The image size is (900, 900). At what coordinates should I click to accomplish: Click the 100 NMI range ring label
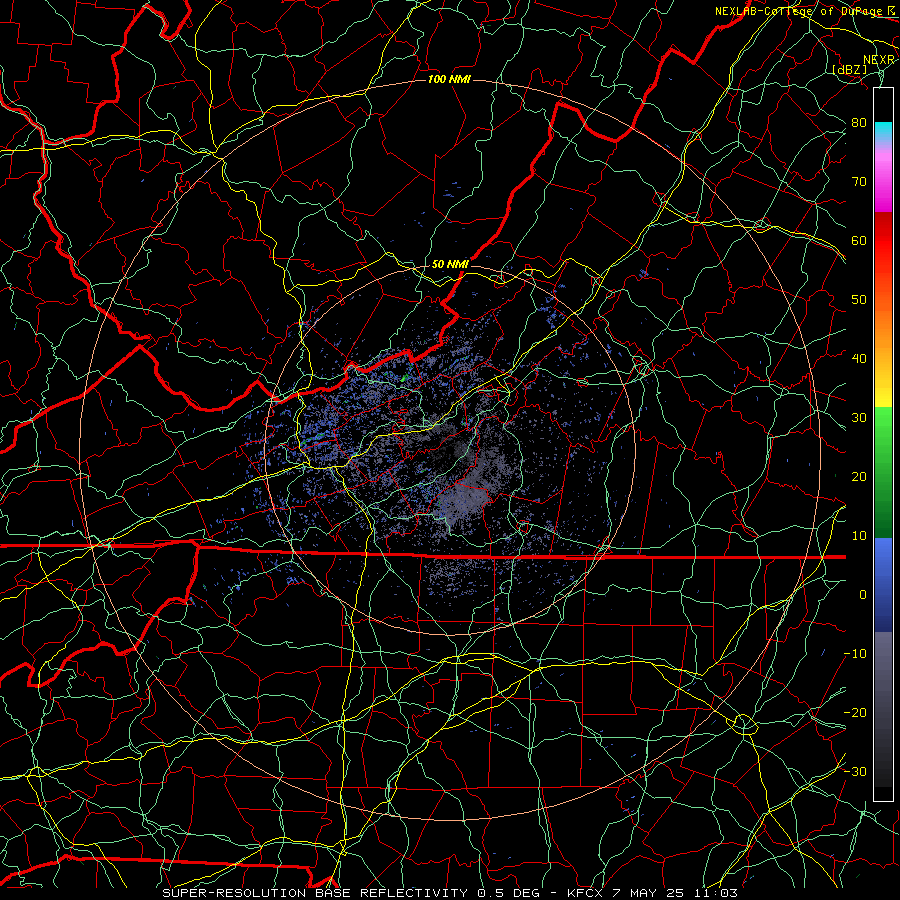click(x=449, y=79)
